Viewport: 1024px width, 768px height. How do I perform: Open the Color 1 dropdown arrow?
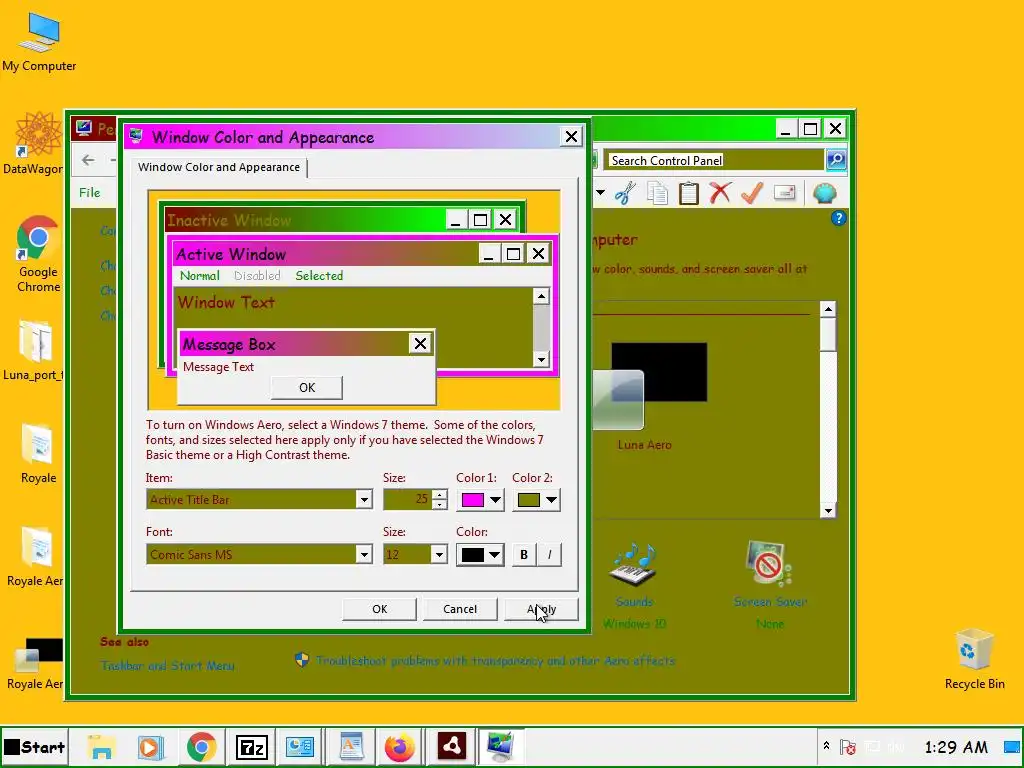(x=496, y=500)
